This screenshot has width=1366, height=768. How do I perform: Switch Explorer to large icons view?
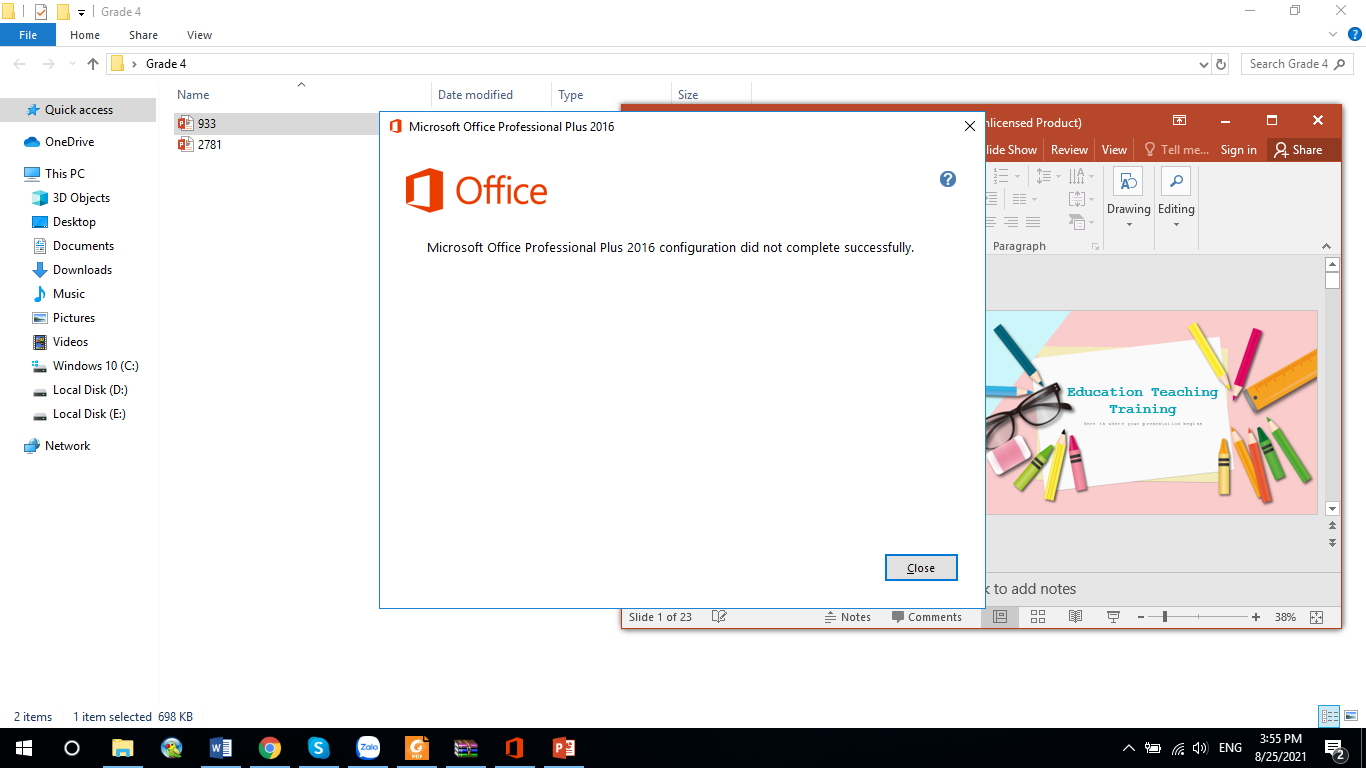point(1351,716)
